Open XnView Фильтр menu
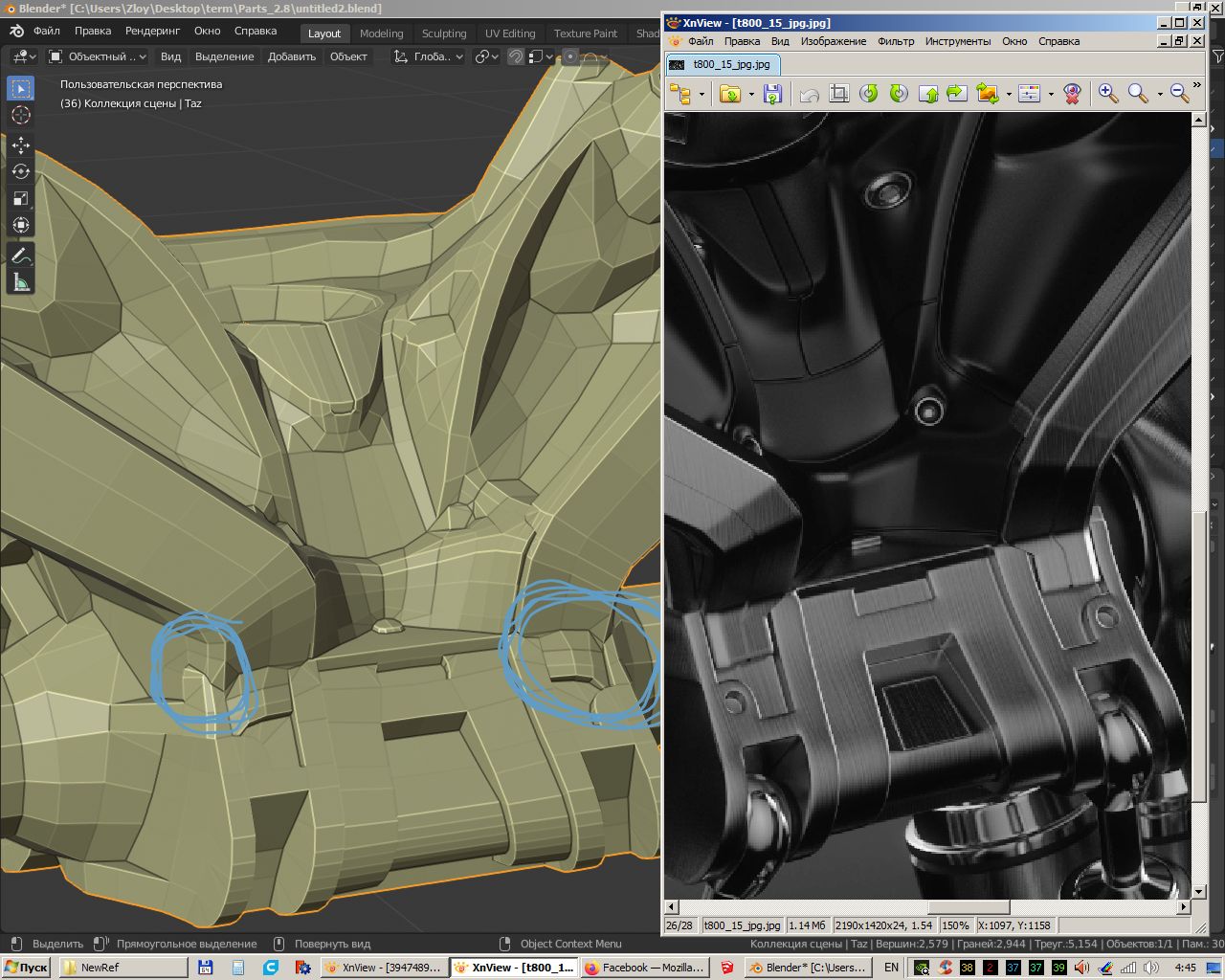The image size is (1225, 980). click(x=896, y=41)
